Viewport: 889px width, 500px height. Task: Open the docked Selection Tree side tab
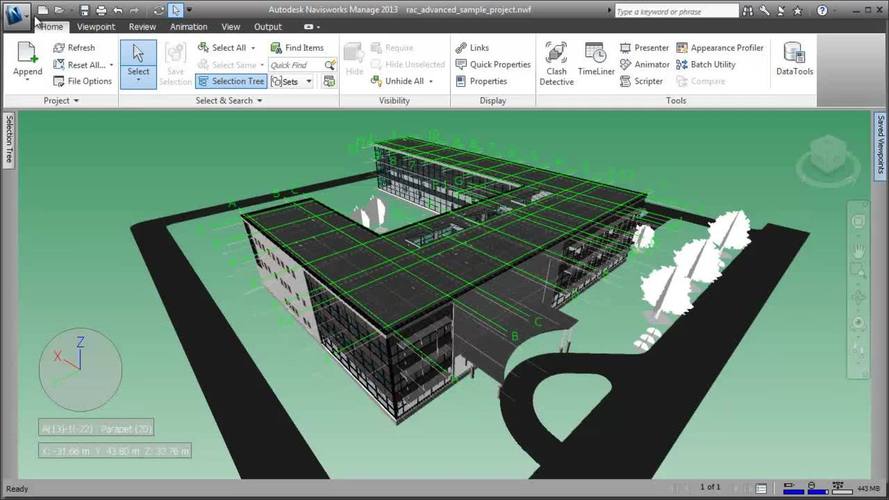(9, 139)
